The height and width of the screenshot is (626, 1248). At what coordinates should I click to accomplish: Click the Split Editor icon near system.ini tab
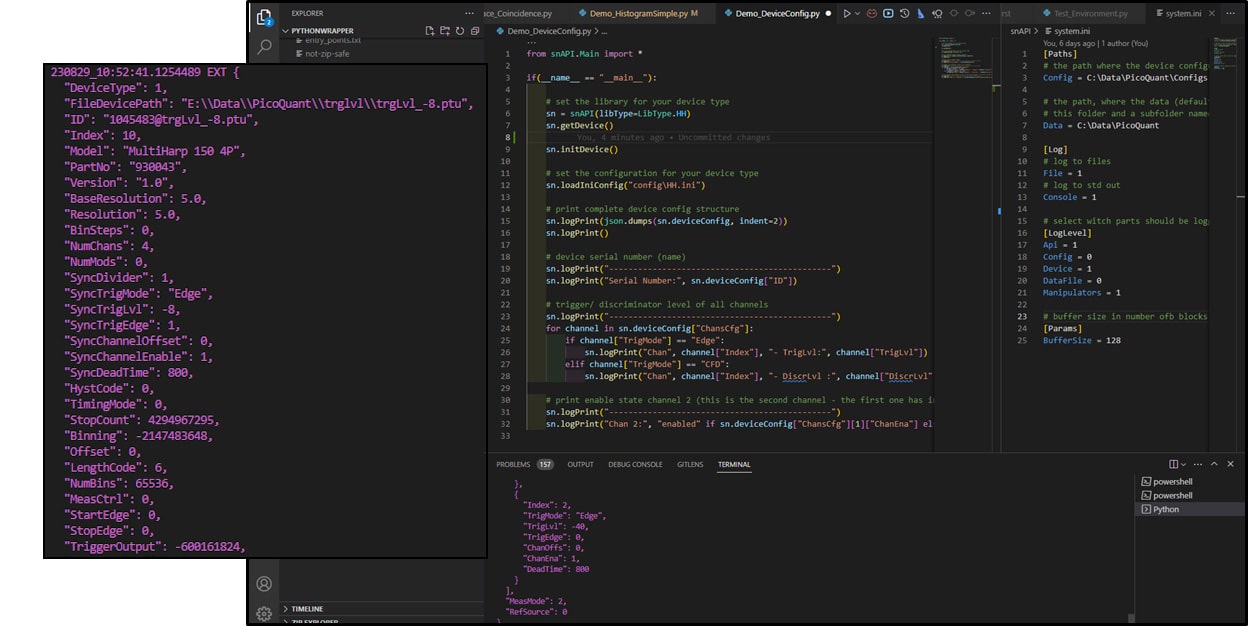point(1231,13)
